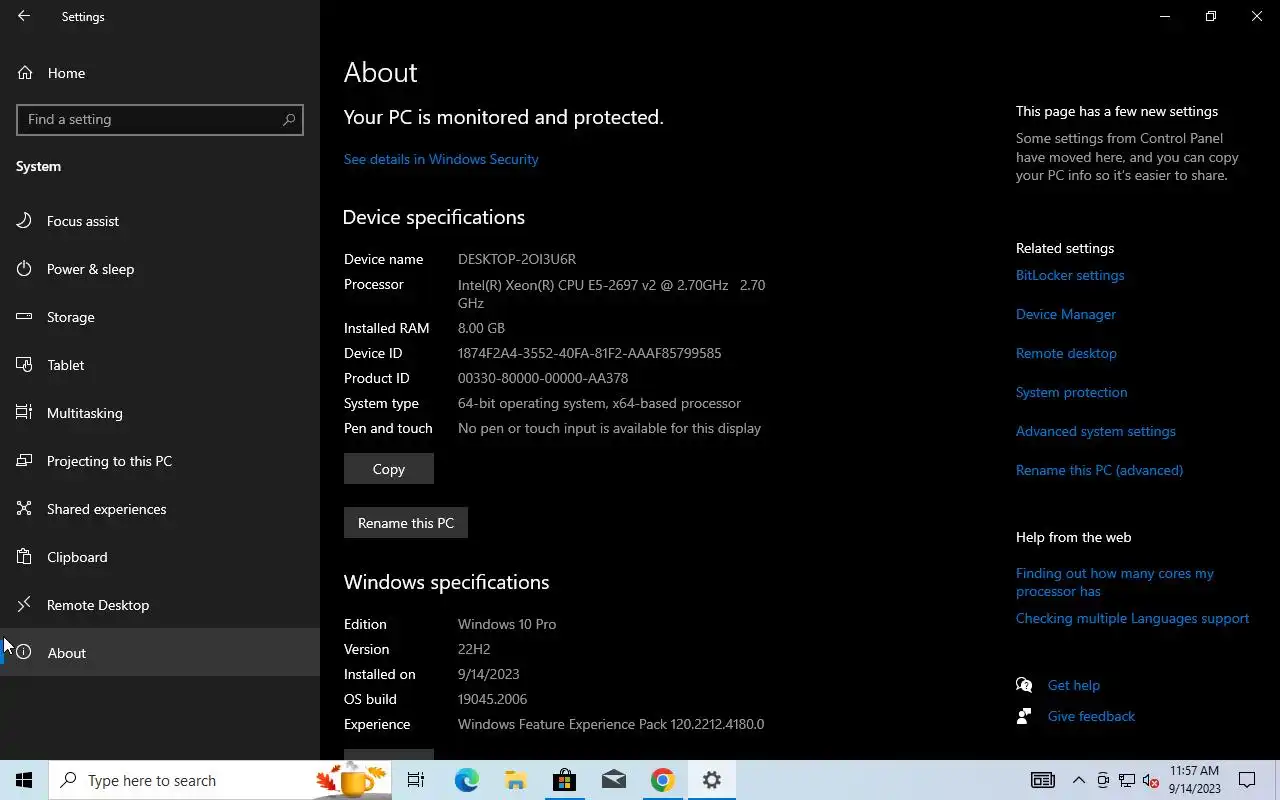Open System protection link

tap(1071, 392)
